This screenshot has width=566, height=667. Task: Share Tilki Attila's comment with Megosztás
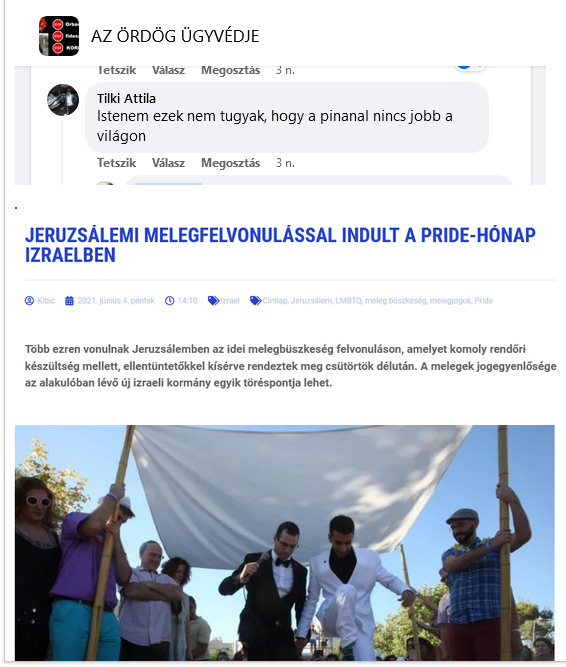tap(230, 162)
